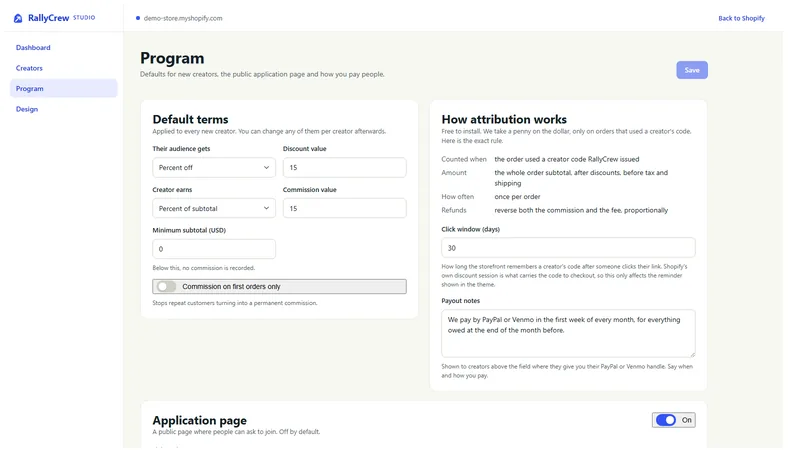This screenshot has width=800, height=450.
Task: Go to the Creators section
Action: tap(29, 68)
